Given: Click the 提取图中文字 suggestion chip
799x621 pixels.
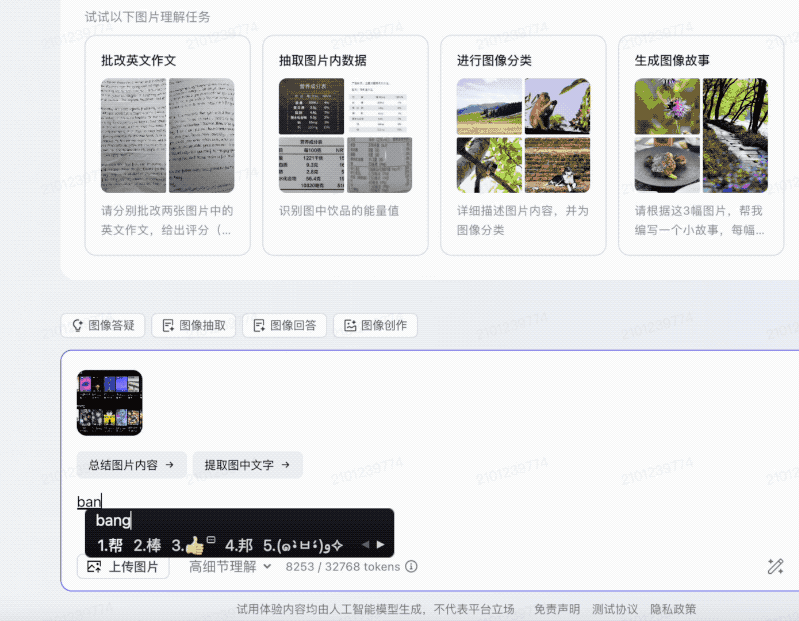Looking at the screenshot, I should click(x=248, y=465).
